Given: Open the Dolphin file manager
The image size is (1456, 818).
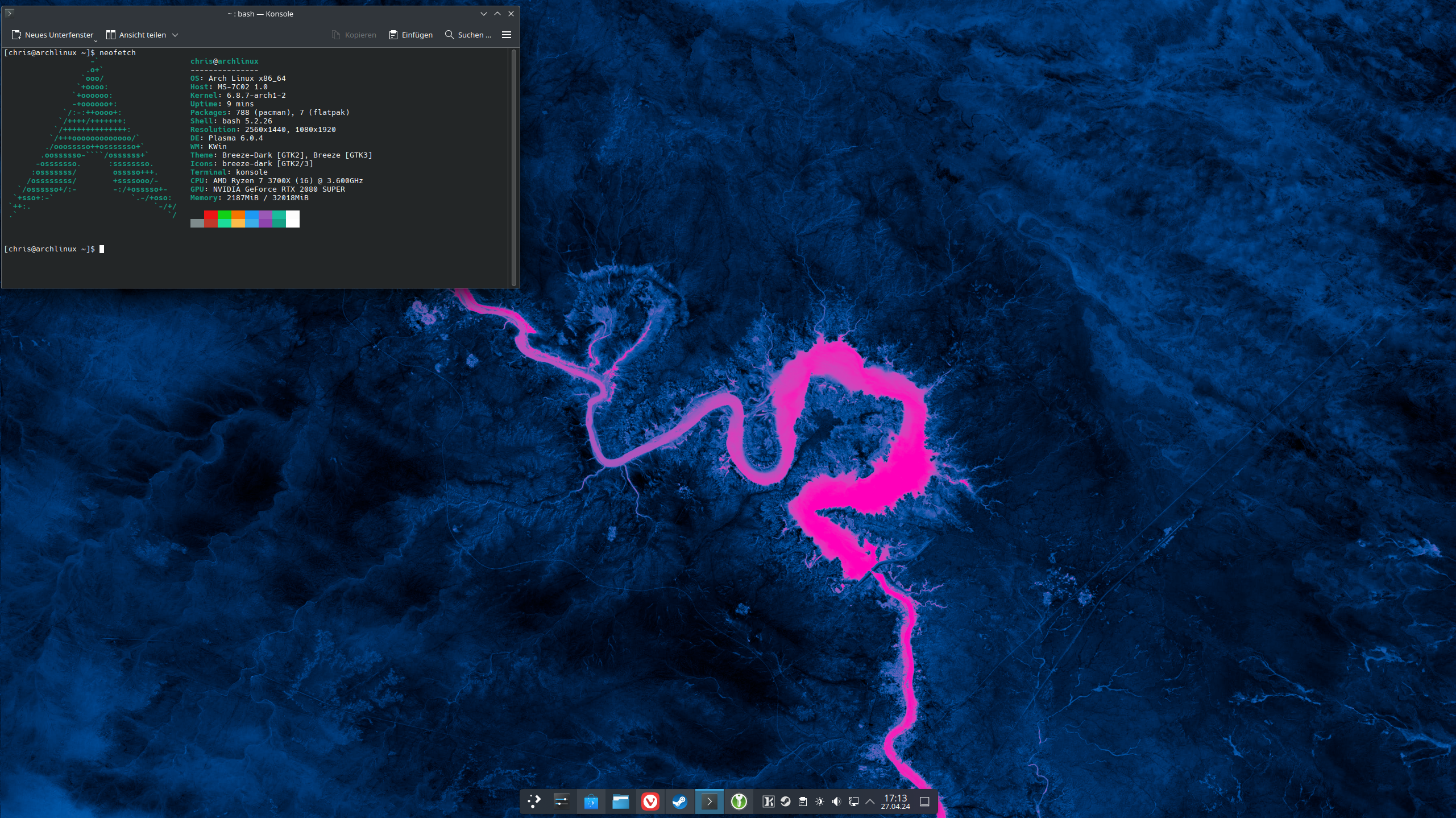Looking at the screenshot, I should tap(620, 802).
